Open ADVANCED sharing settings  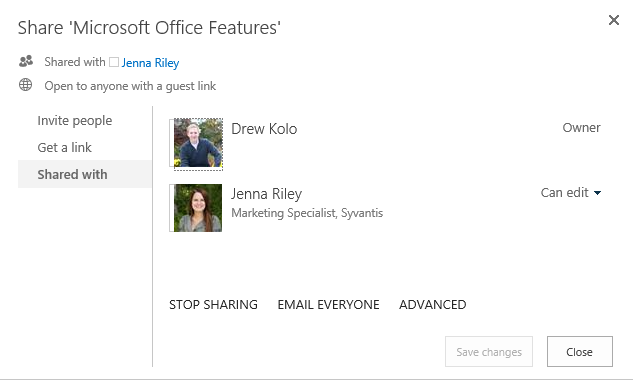pos(432,304)
